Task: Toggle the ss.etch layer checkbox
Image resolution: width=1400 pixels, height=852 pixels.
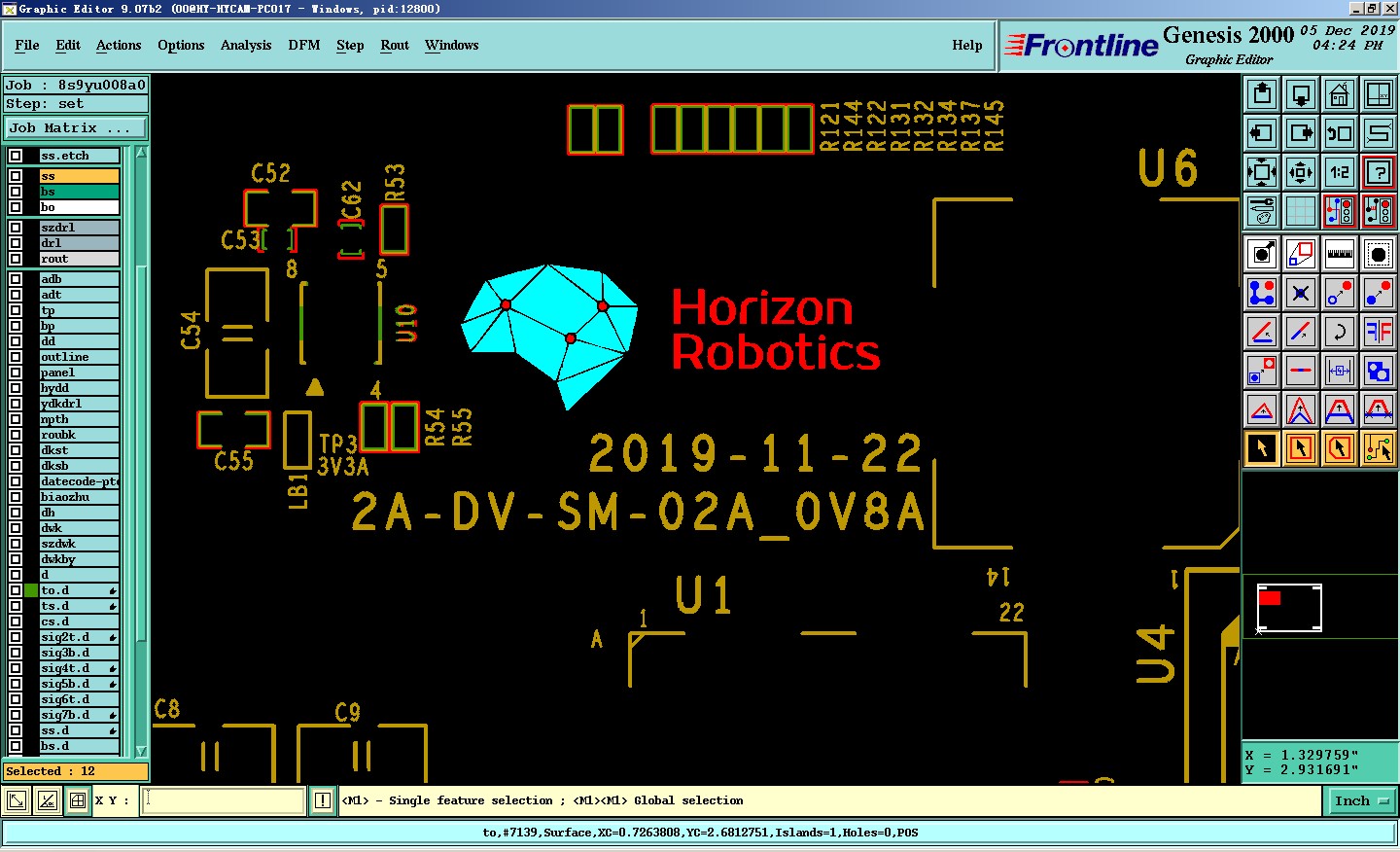Action: (16, 156)
